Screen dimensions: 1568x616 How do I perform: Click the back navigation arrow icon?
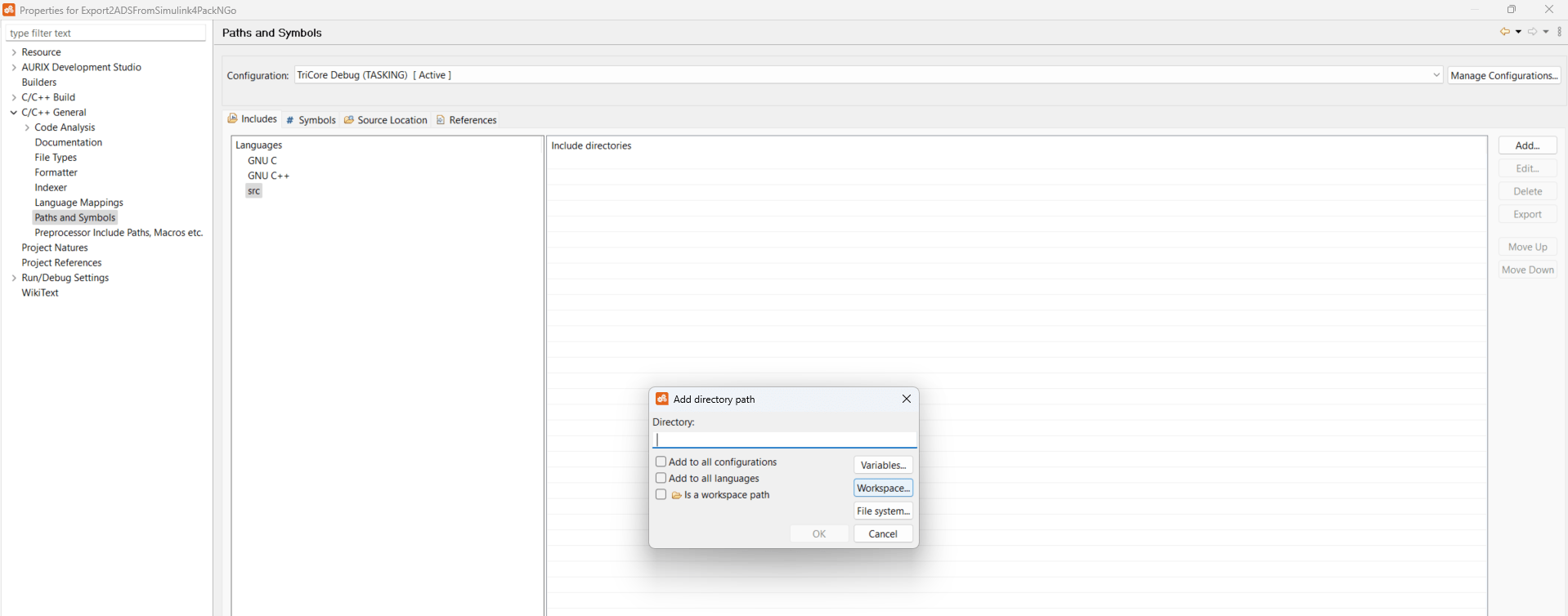[1504, 32]
